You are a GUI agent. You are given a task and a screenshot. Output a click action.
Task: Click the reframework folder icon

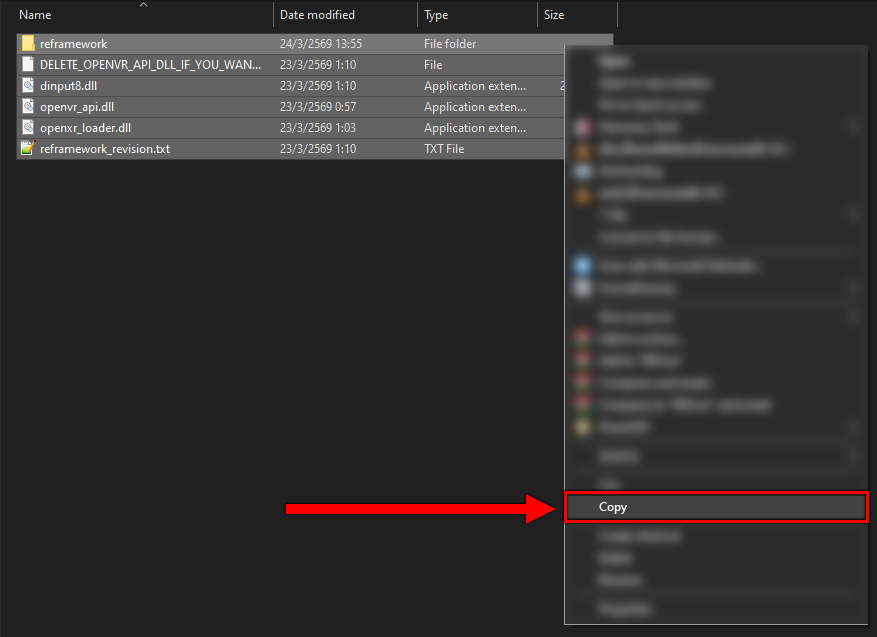(x=28, y=44)
